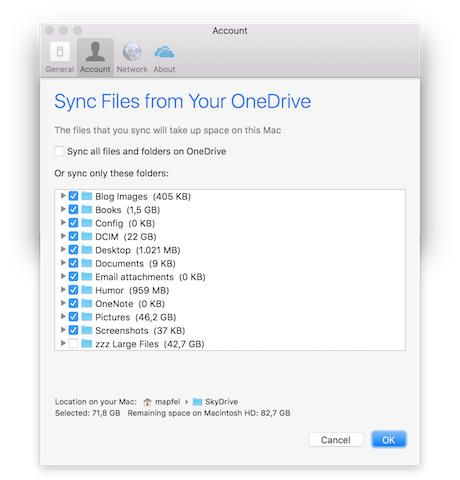Expand the Screenshots folder disclosure triangle
This screenshot has width=460, height=480.
tap(63, 330)
